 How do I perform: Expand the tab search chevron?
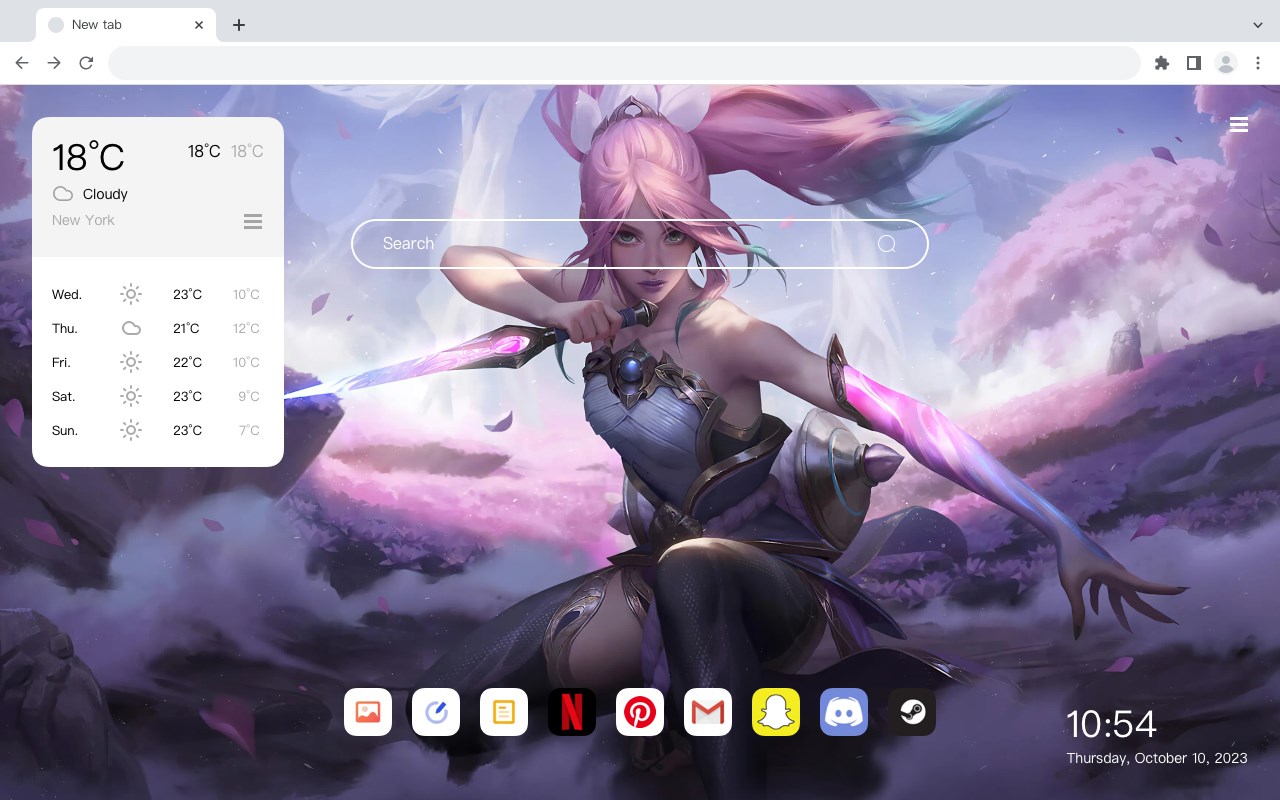1258,25
